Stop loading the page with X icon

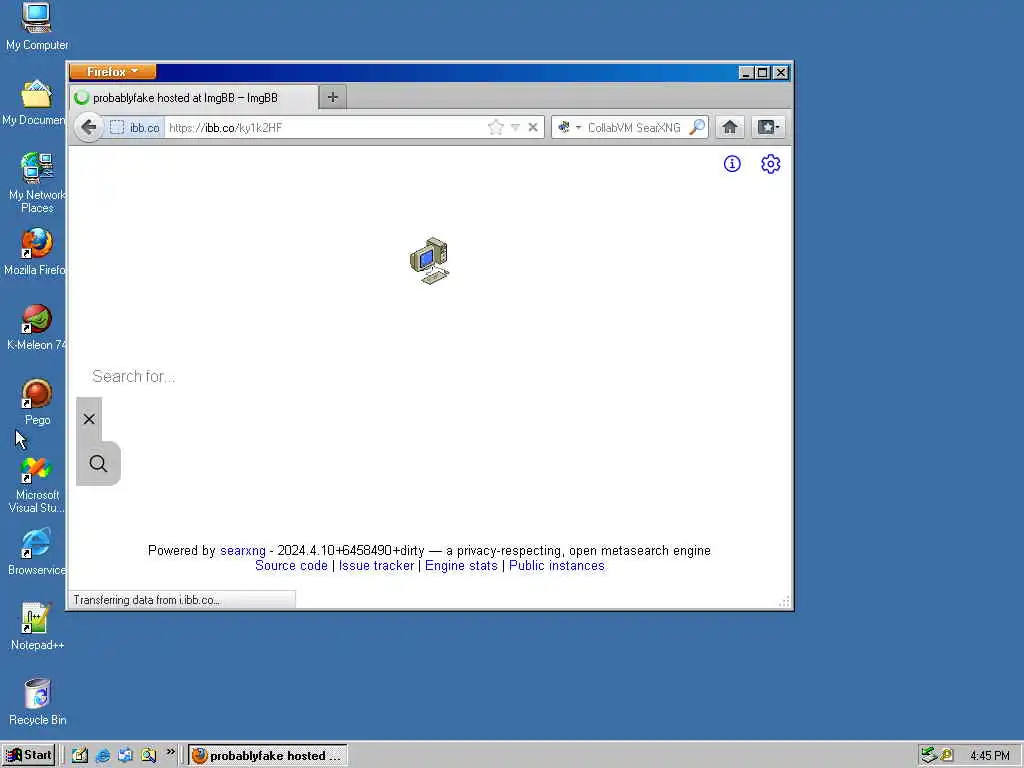533,127
